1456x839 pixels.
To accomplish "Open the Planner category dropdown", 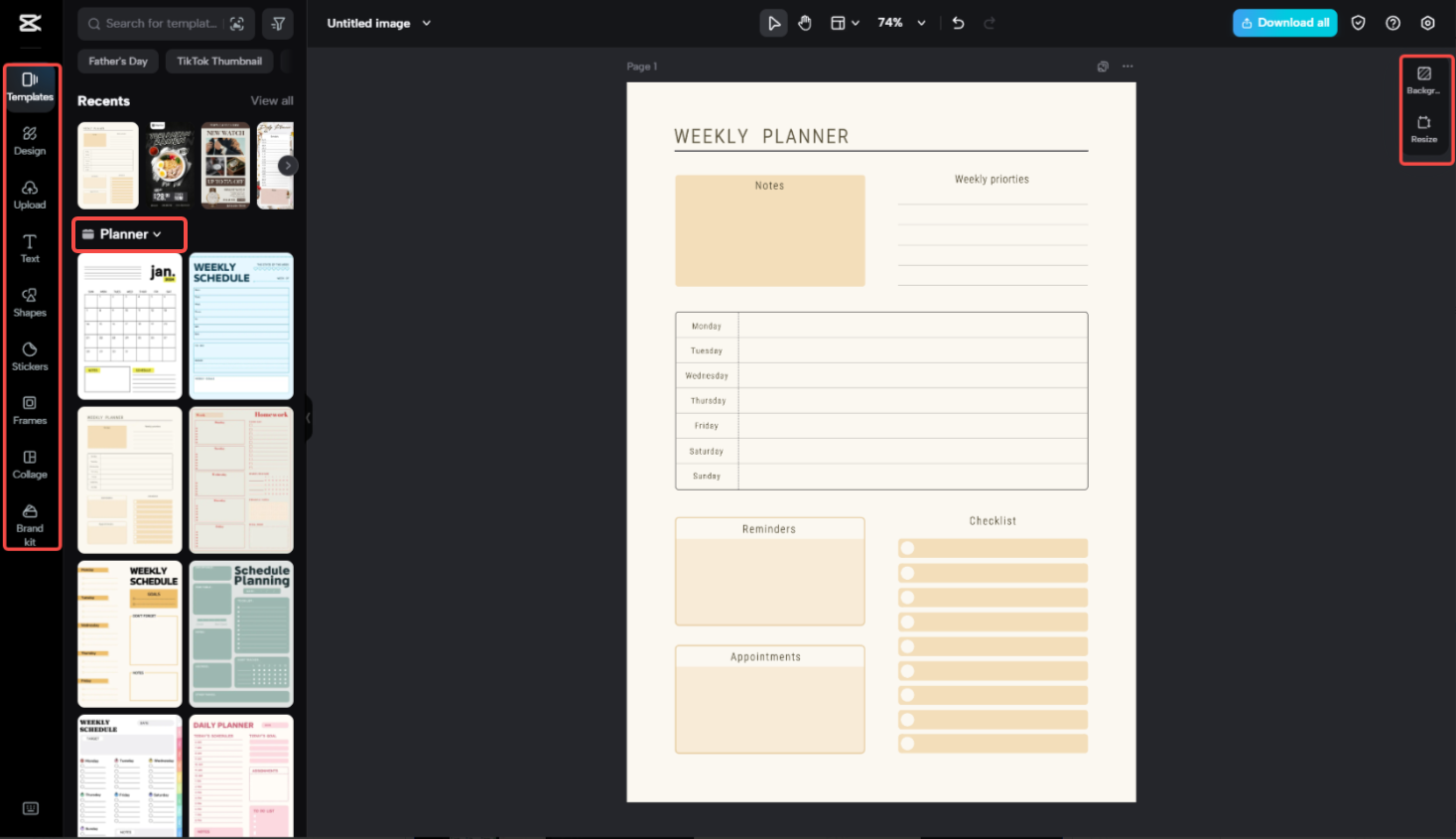I will click(x=128, y=233).
